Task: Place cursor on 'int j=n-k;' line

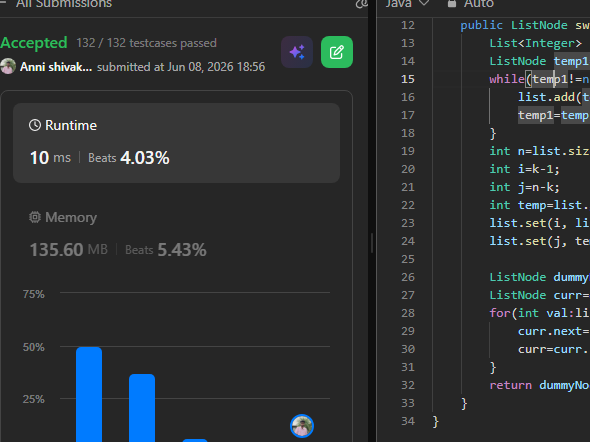Action: click(524, 187)
